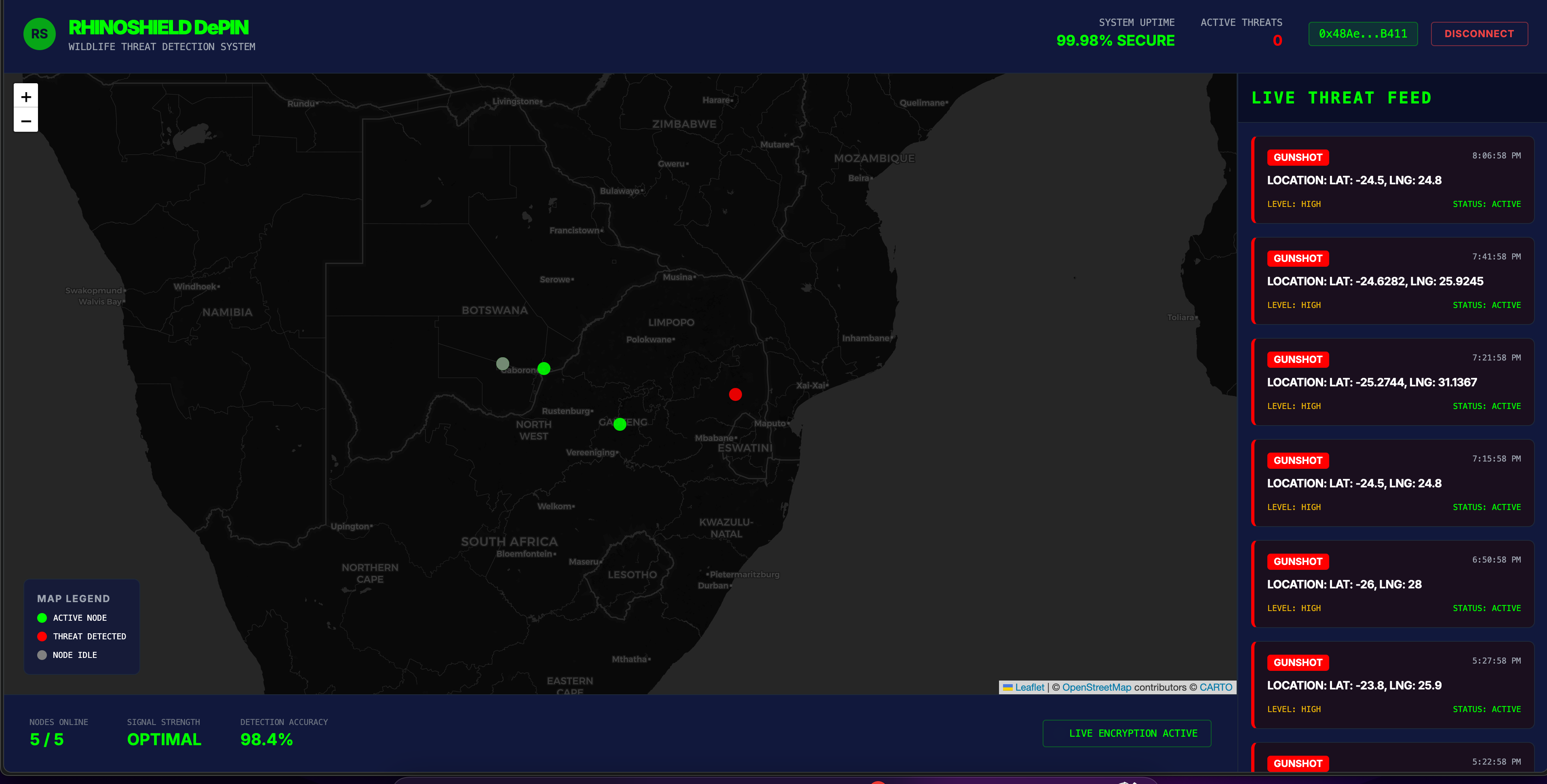Click Live Encryption Active button
The width and height of the screenshot is (1547, 784).
click(1127, 733)
